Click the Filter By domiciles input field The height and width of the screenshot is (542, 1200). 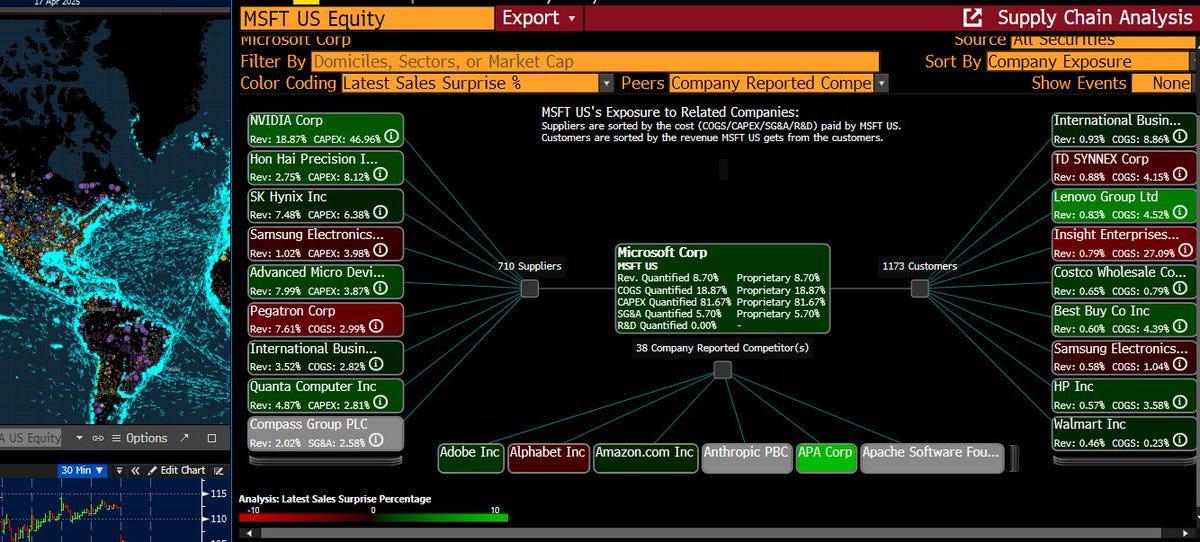pos(594,62)
